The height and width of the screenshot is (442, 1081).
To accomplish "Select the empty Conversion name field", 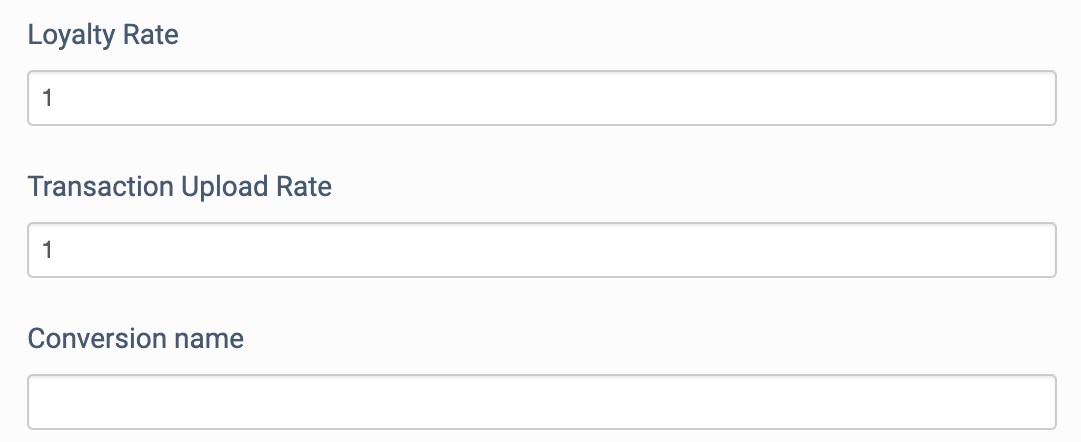I will click(x=541, y=402).
